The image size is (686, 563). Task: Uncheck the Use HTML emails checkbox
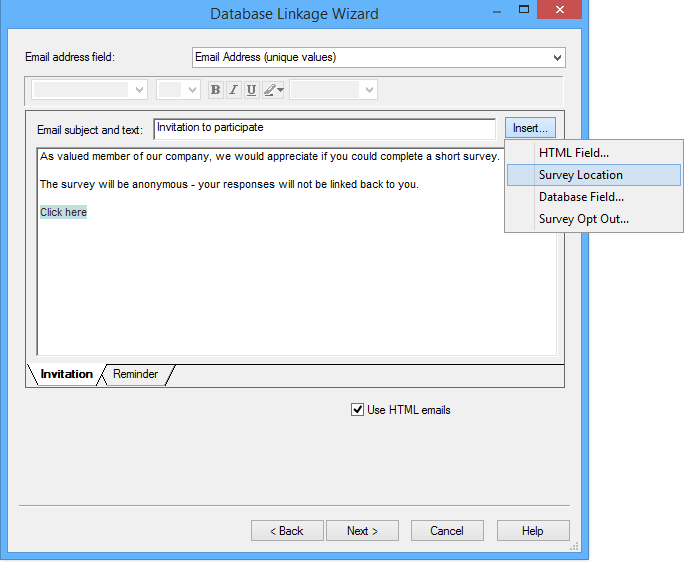click(357, 410)
